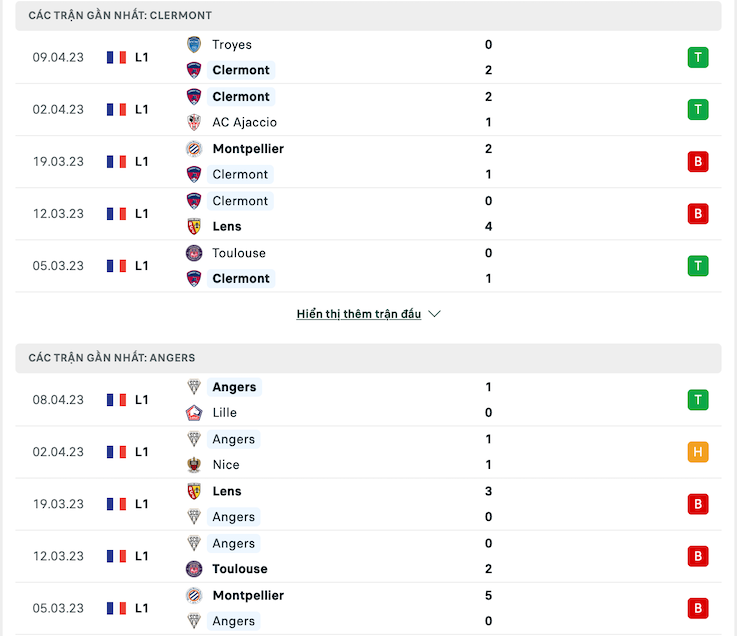737x636 pixels.
Task: Click the Các trận gần nhất: Angers header
Action: click(x=368, y=358)
